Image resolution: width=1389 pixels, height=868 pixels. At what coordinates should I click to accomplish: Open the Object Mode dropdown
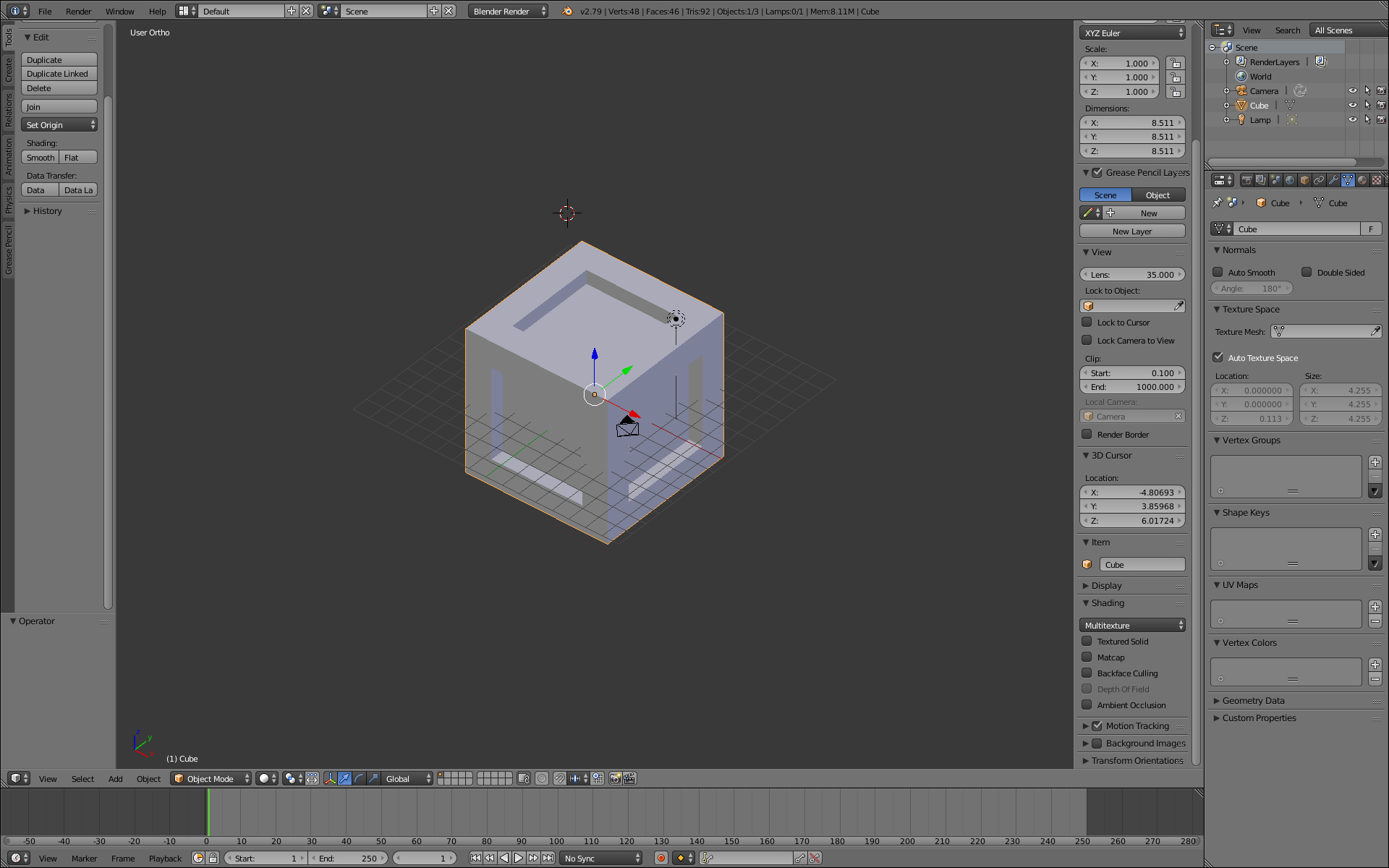tap(211, 778)
